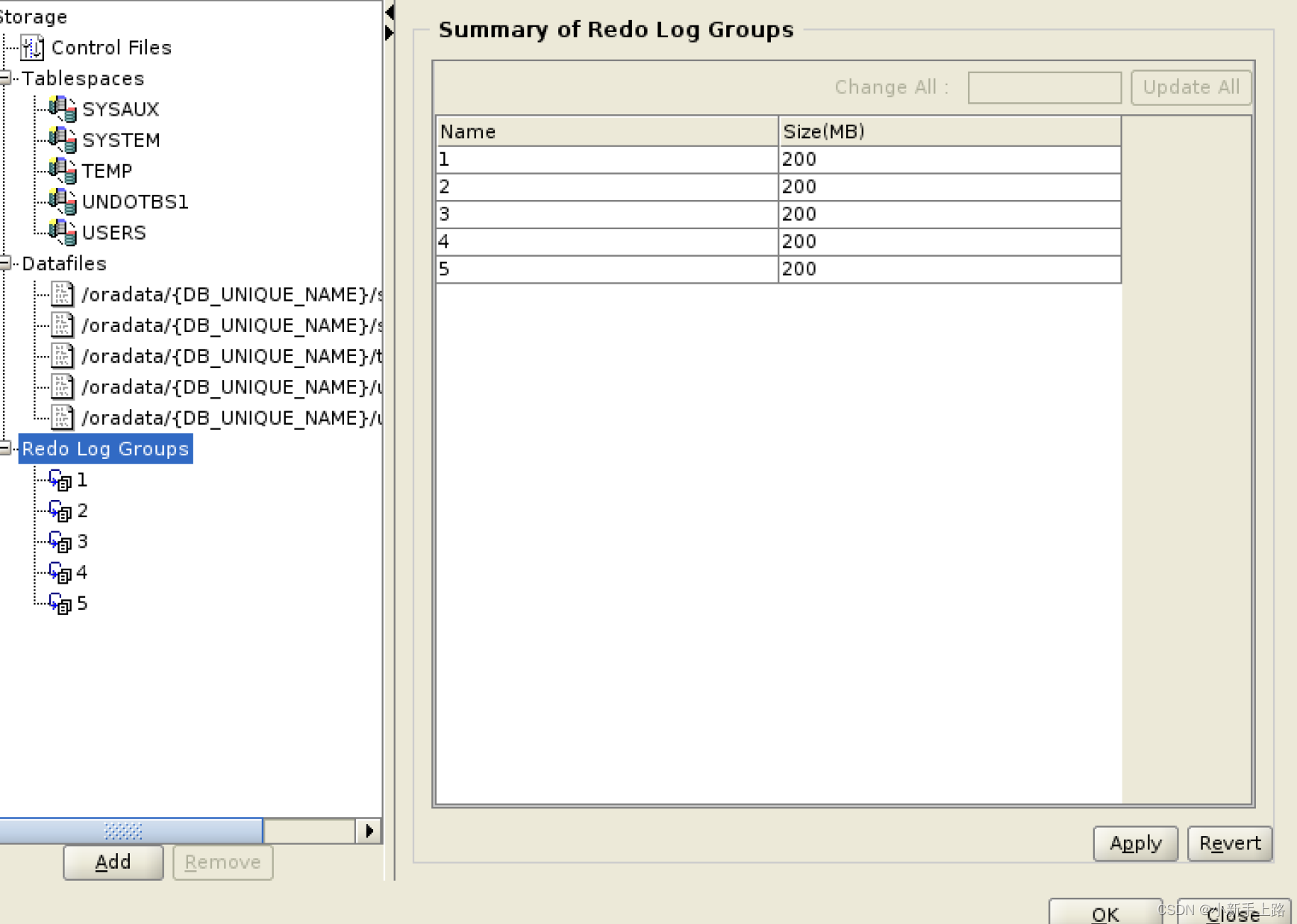Click the Apply button
The image size is (1297, 924).
click(x=1135, y=843)
